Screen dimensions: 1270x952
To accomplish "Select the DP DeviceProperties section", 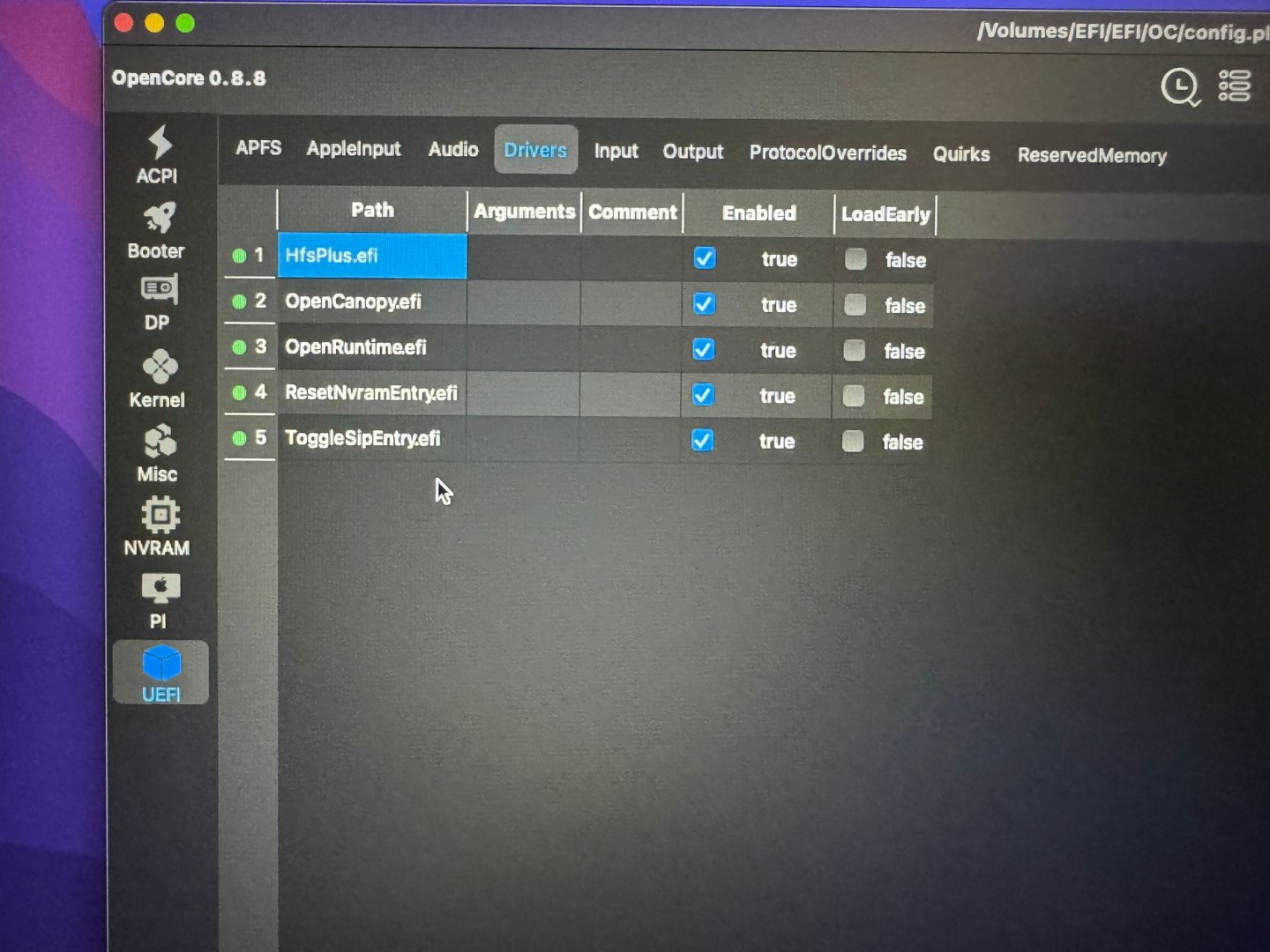I will [x=159, y=302].
